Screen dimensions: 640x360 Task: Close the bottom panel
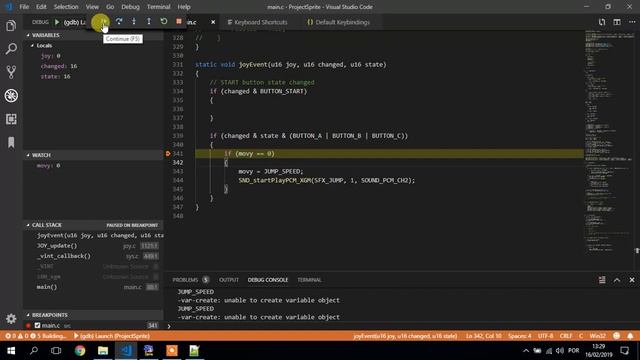632,280
